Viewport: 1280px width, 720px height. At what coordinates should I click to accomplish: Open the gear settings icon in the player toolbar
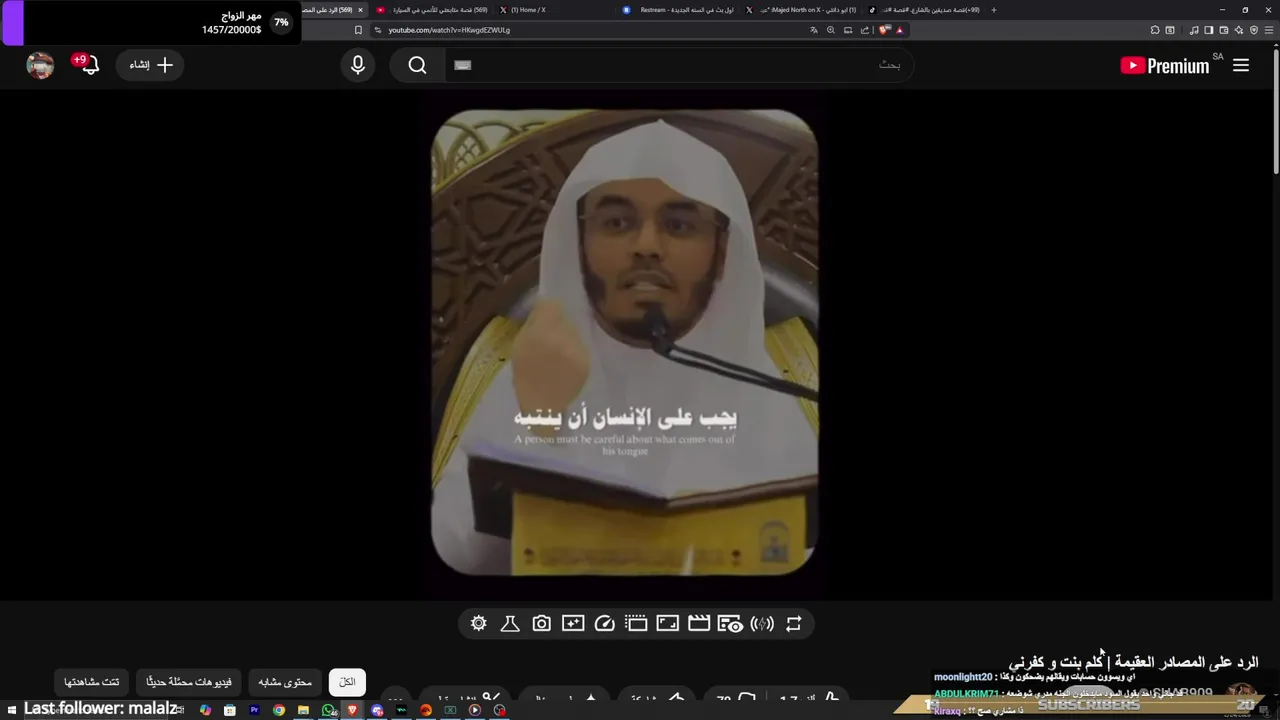point(479,624)
